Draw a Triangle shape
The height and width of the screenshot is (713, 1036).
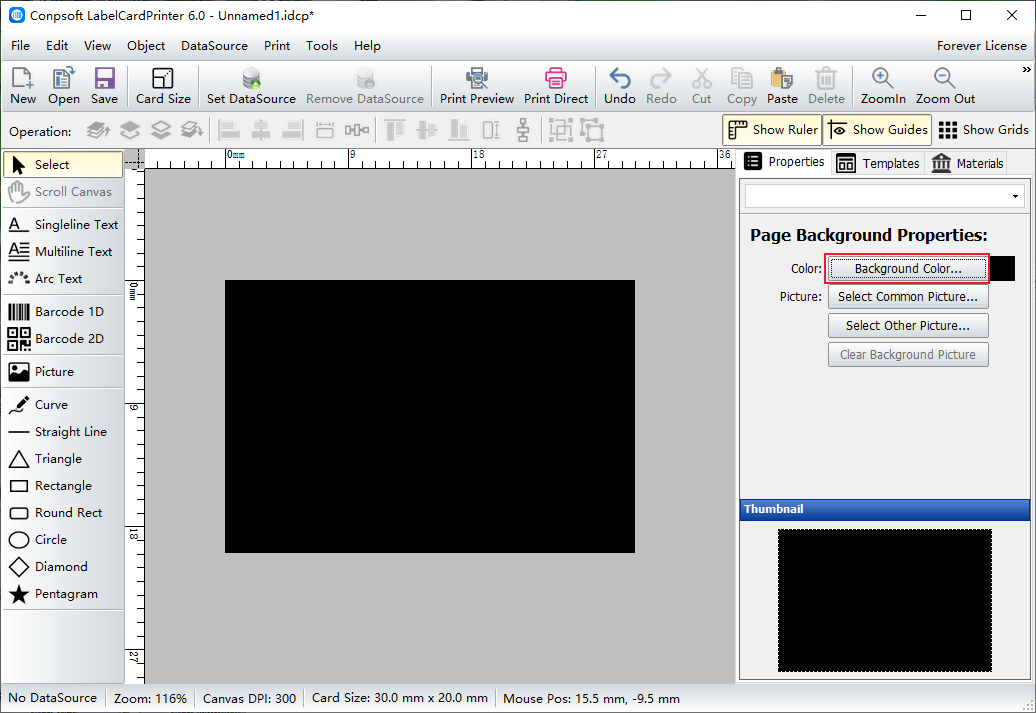(63, 459)
